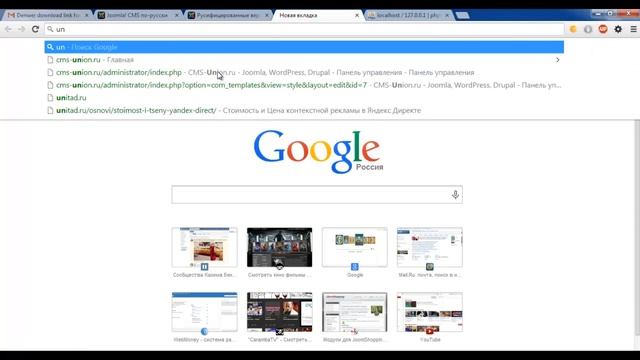
Task: Expand the arrow beside cms-union.ru suggestion
Action: click(x=558, y=60)
